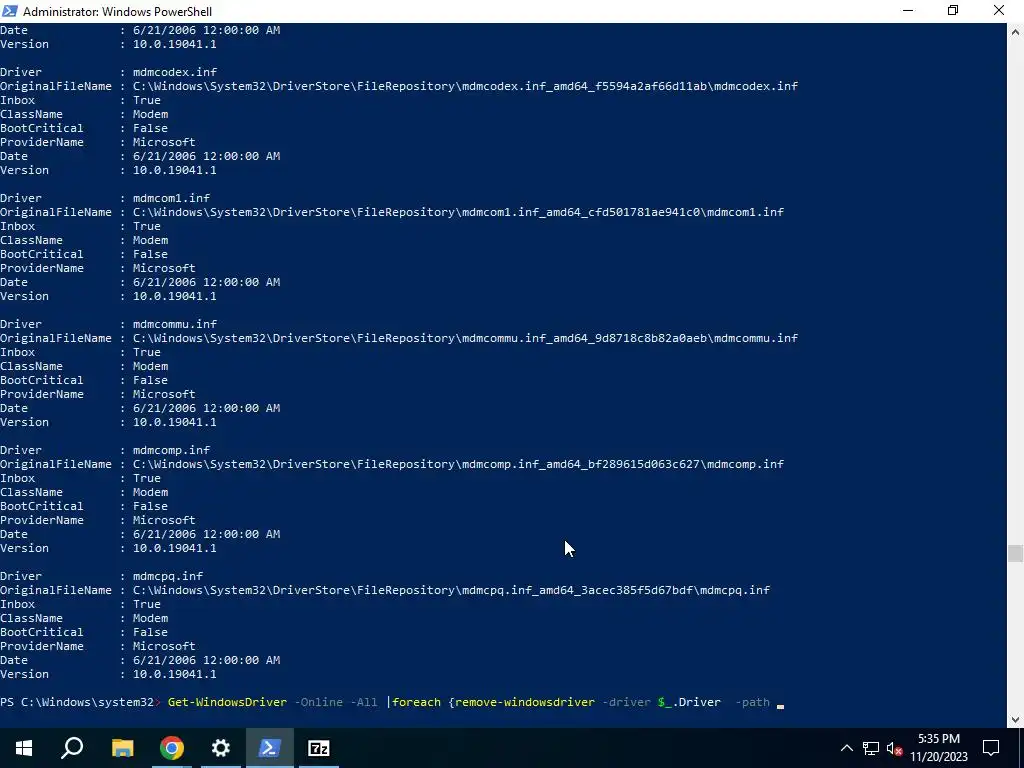Click 'foreach' keyword in command

[x=416, y=702]
